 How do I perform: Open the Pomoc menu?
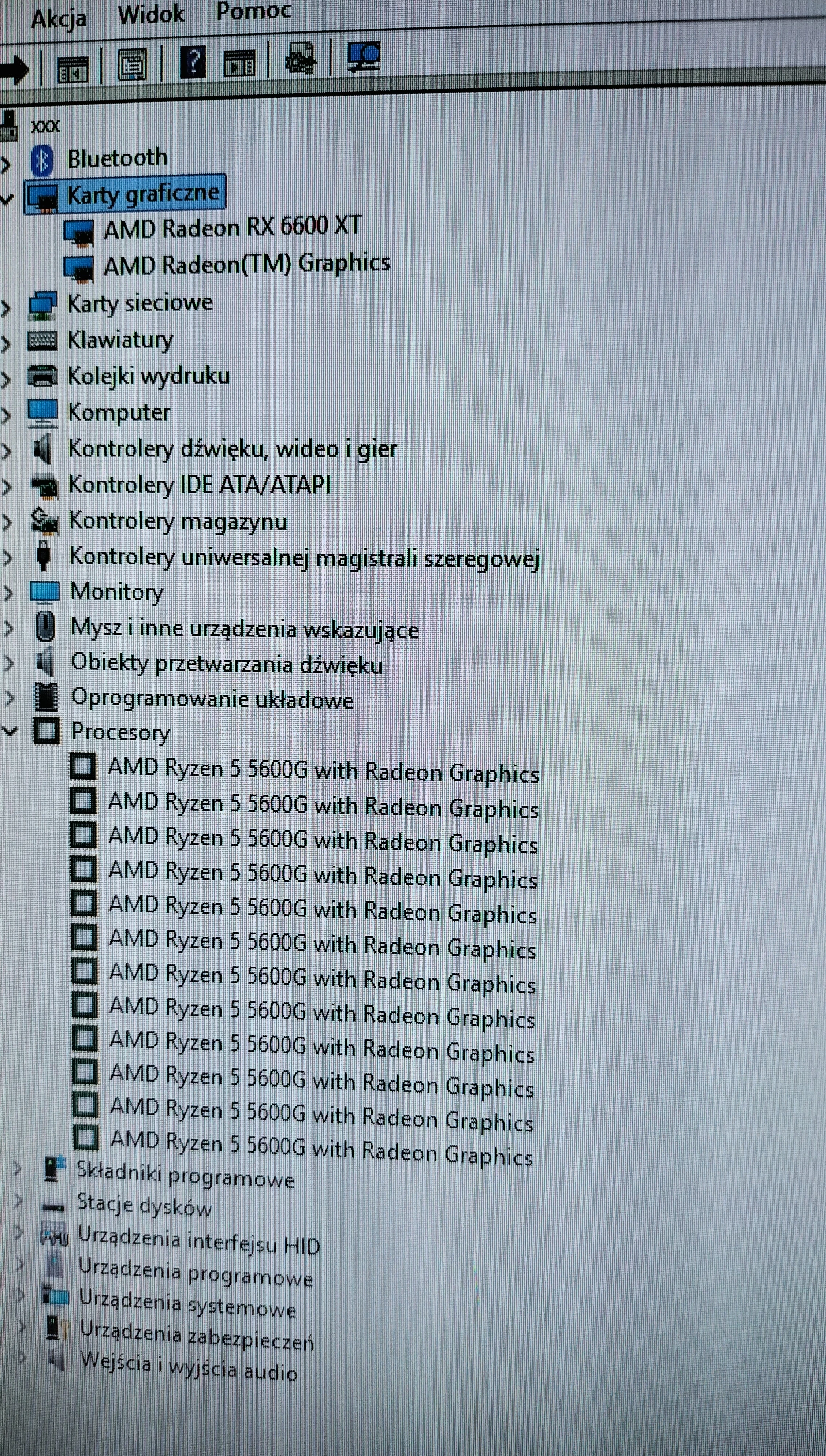point(254,10)
